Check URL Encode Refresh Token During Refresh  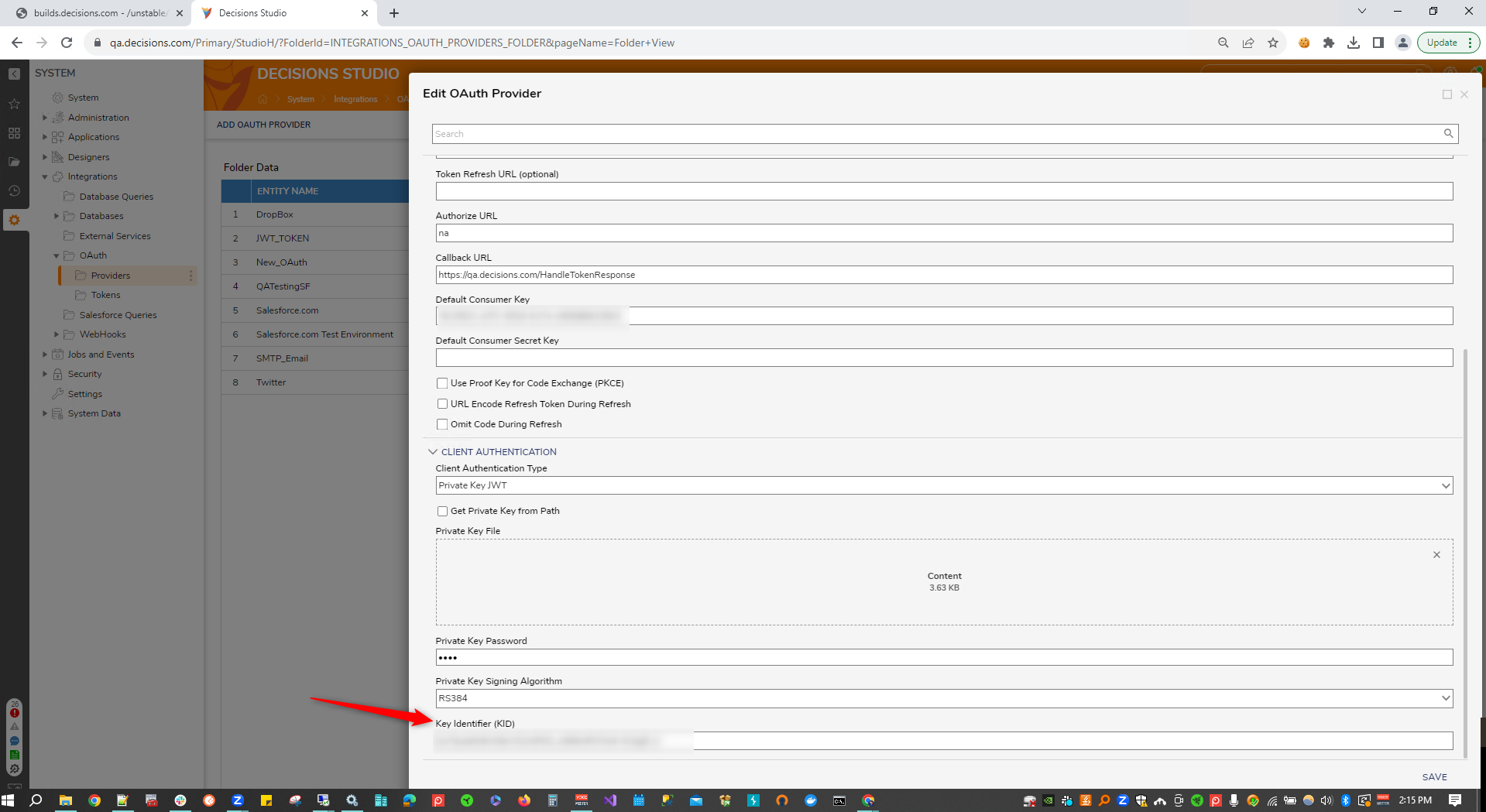click(442, 404)
